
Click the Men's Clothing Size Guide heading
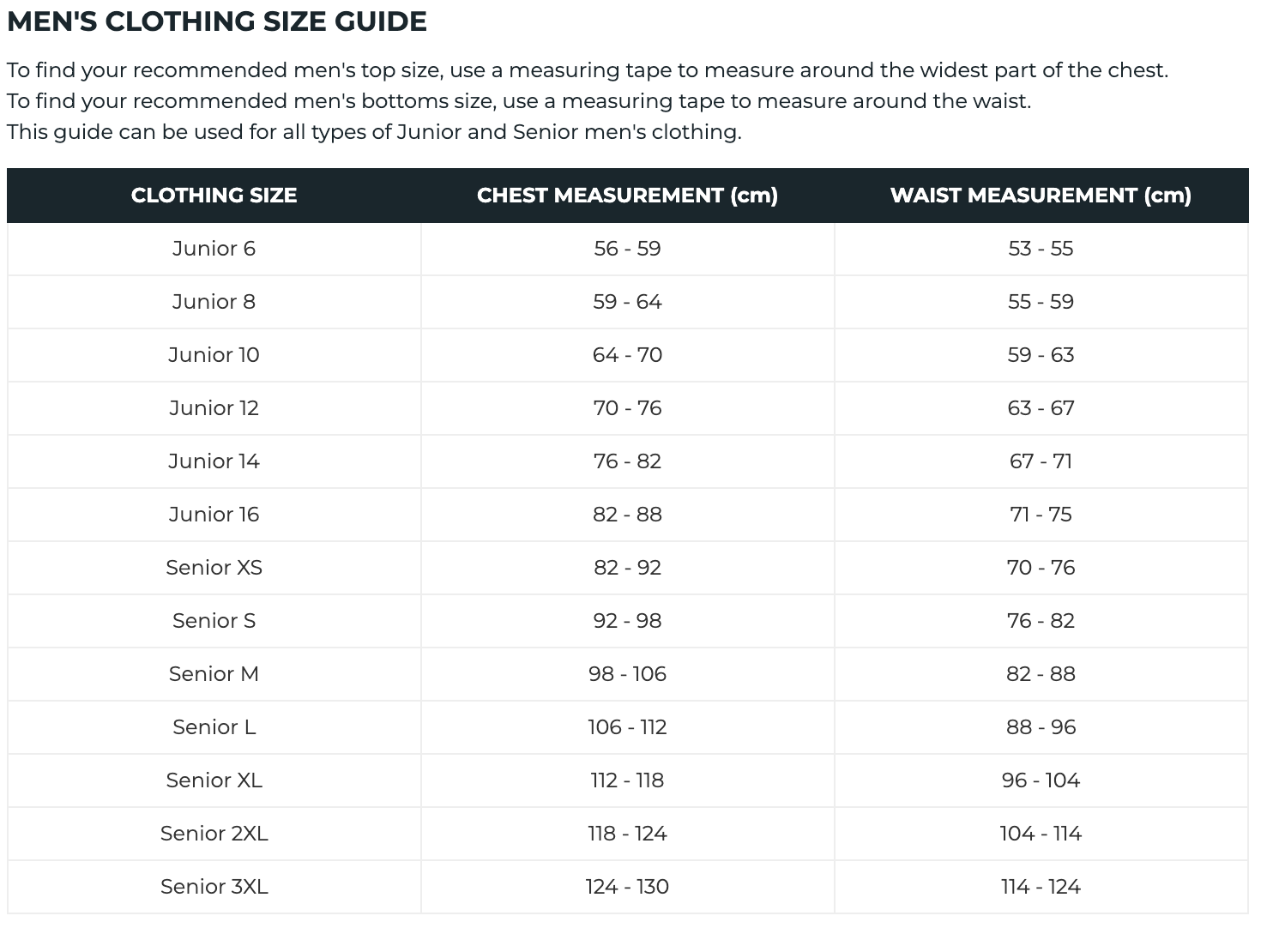click(217, 21)
